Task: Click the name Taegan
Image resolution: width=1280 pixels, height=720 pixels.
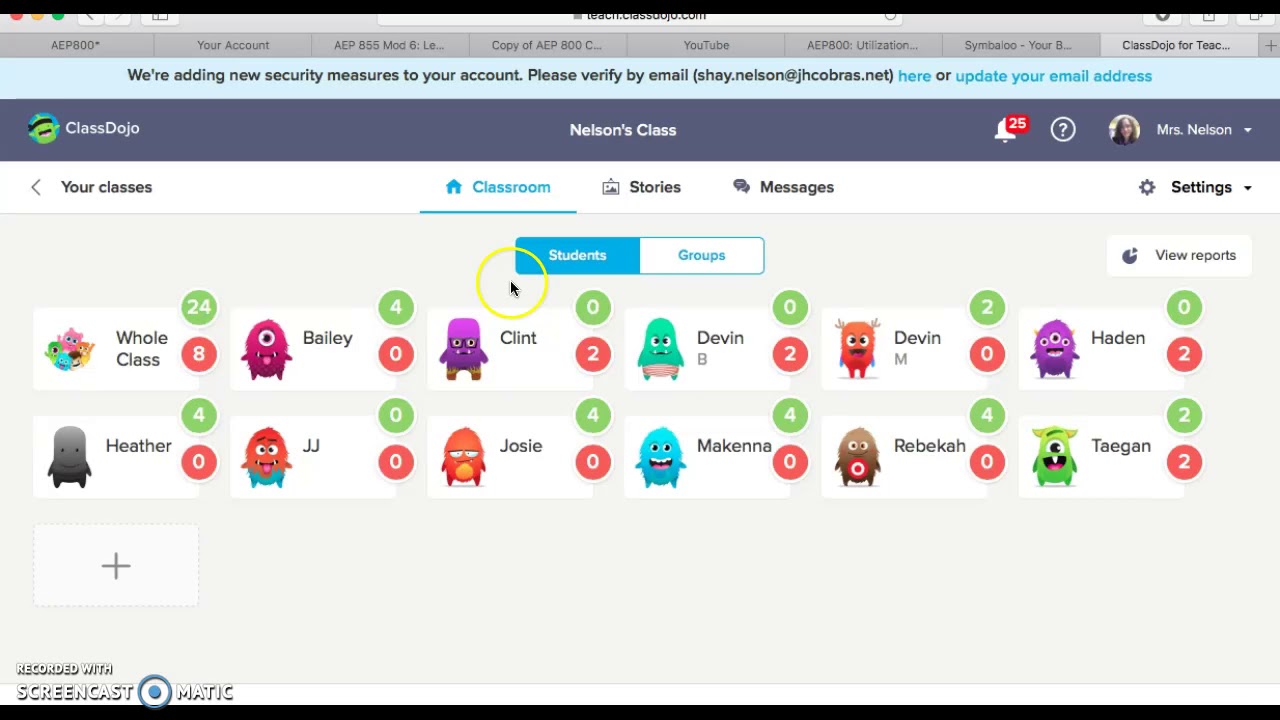Action: click(1121, 446)
